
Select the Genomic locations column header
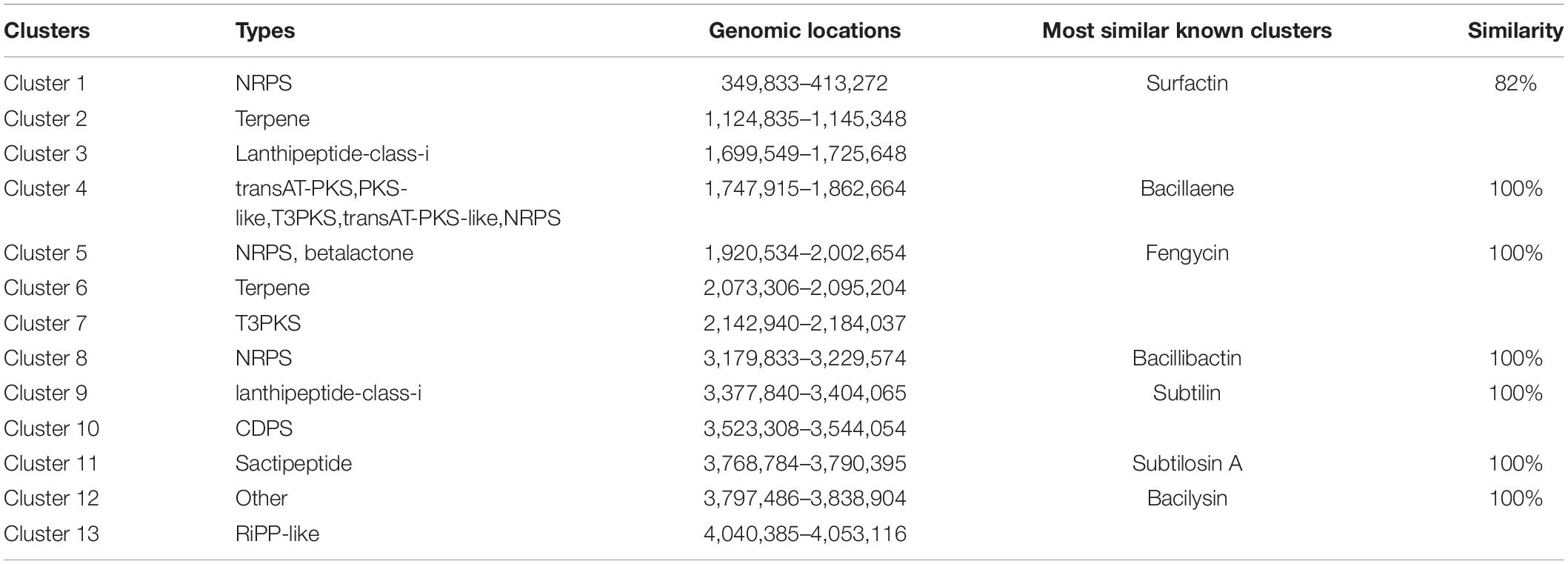pos(805,30)
